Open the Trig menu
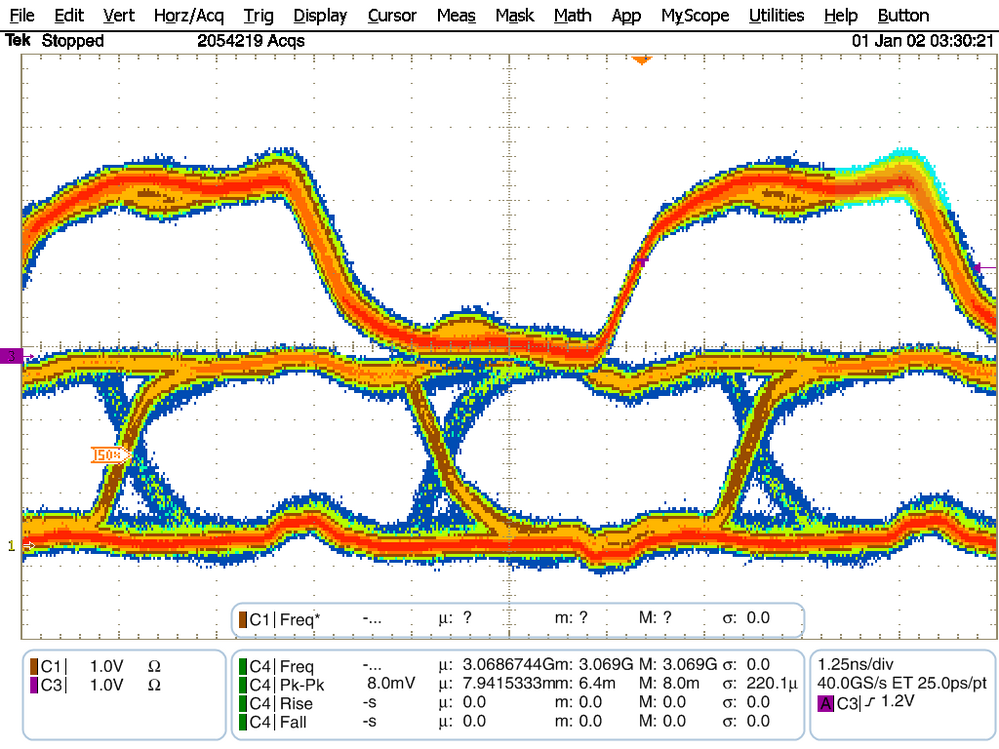999x749 pixels. pos(258,15)
